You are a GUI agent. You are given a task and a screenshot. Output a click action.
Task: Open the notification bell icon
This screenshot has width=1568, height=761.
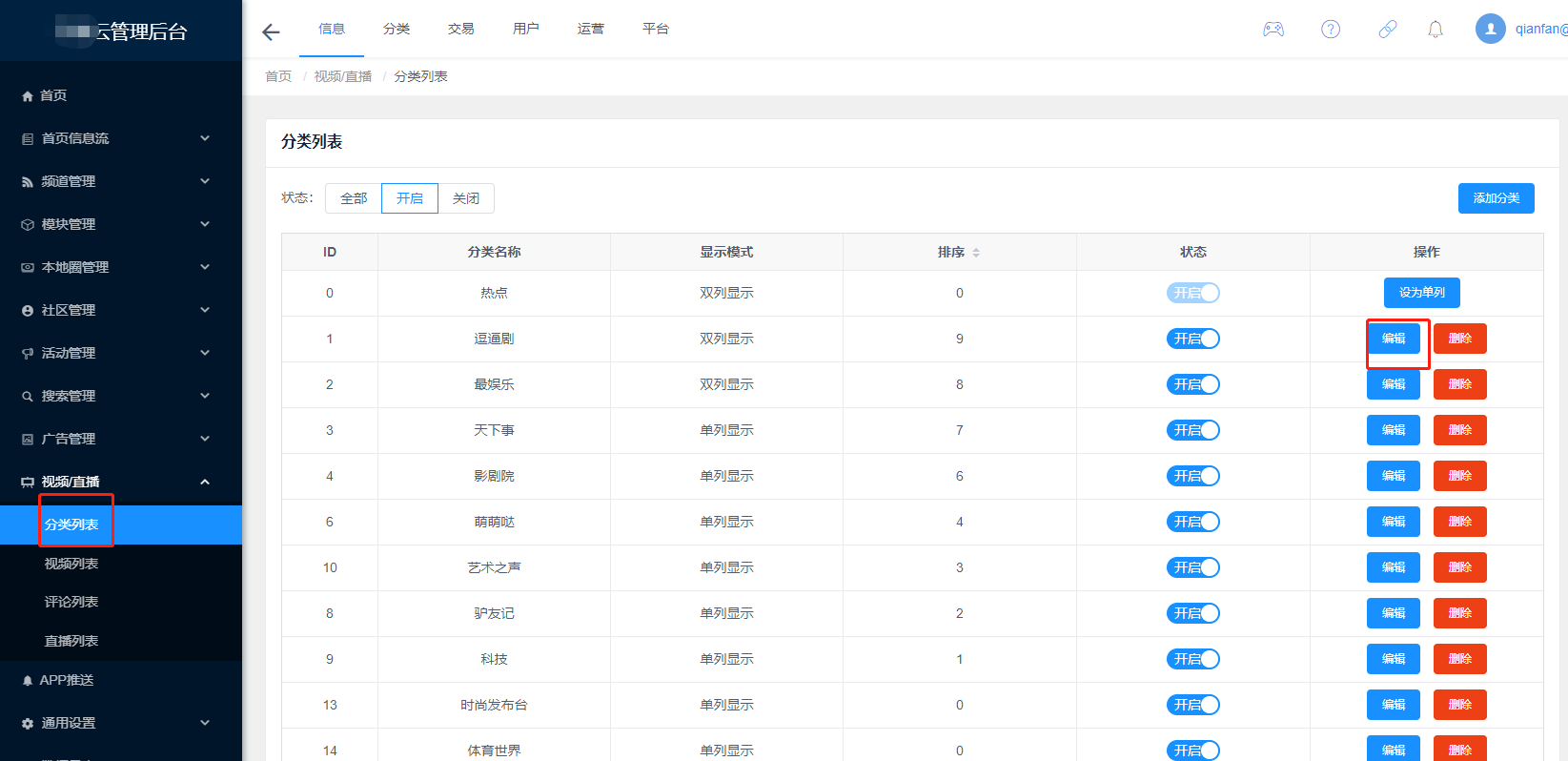[1436, 30]
